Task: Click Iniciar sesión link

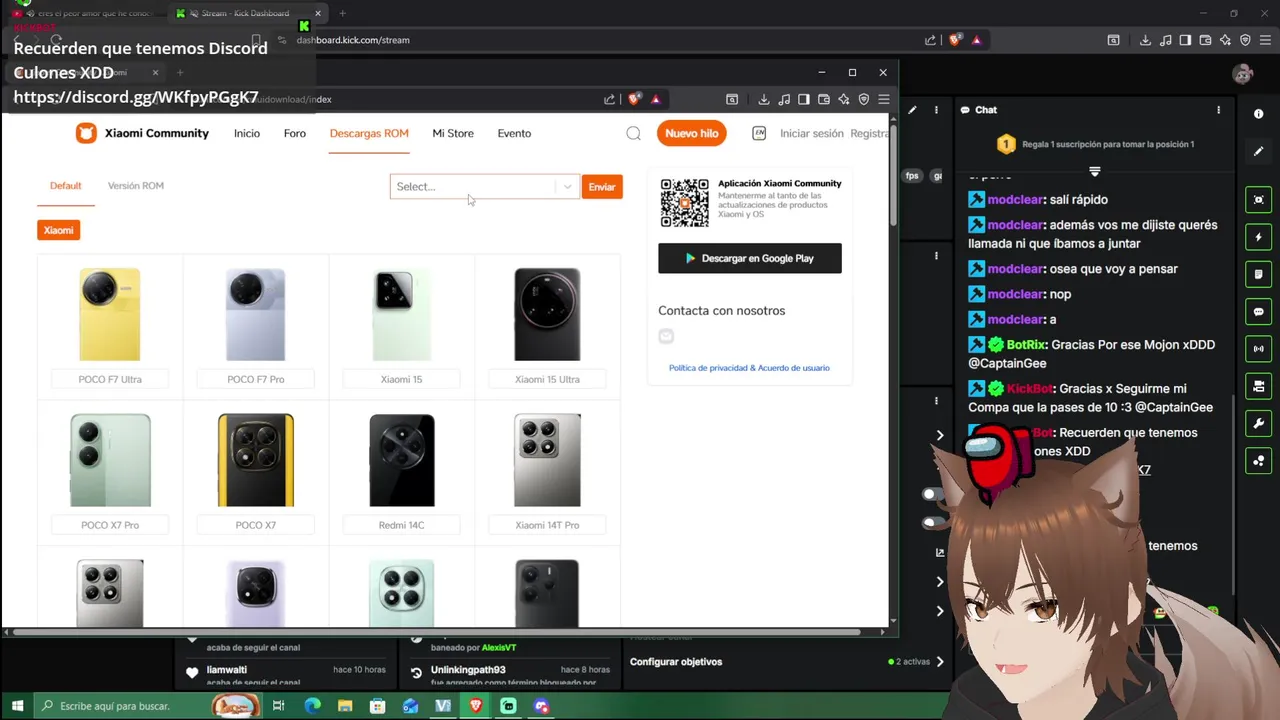Action: tap(812, 133)
